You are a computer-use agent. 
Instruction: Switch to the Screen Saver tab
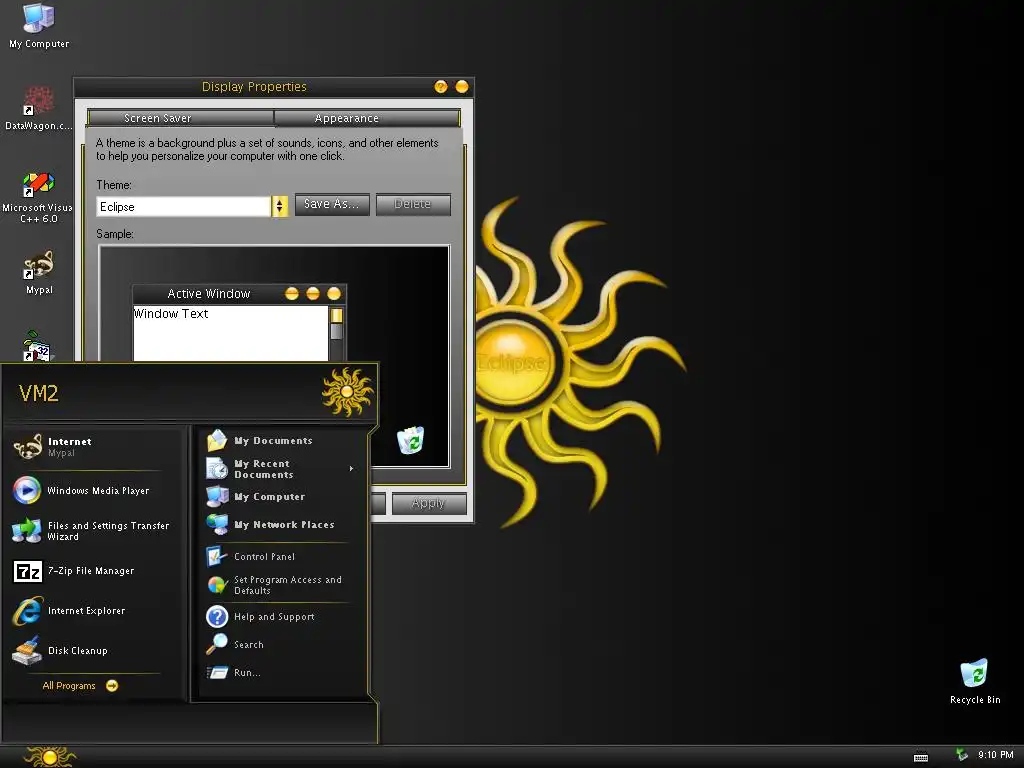(x=181, y=118)
